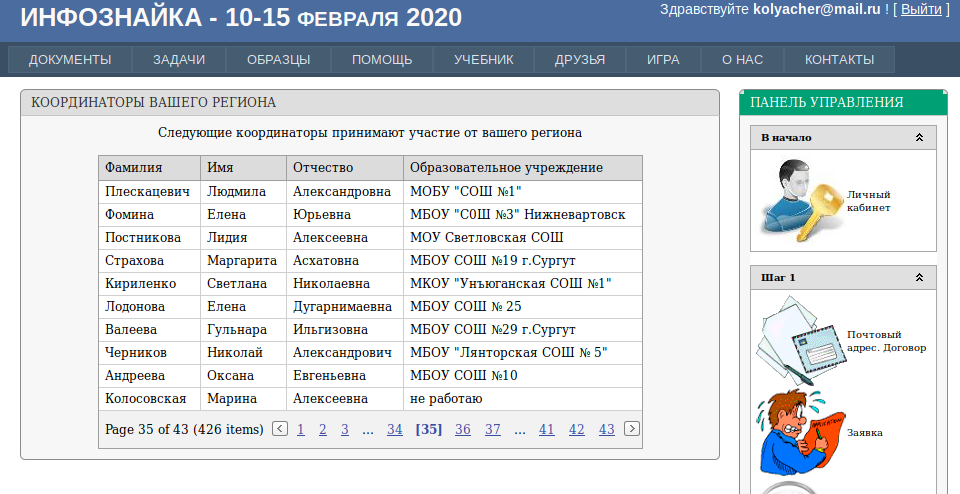Click the МБОУ "СОШ №3" Нижневартовск cell
This screenshot has height=494, width=960.
(x=523, y=215)
